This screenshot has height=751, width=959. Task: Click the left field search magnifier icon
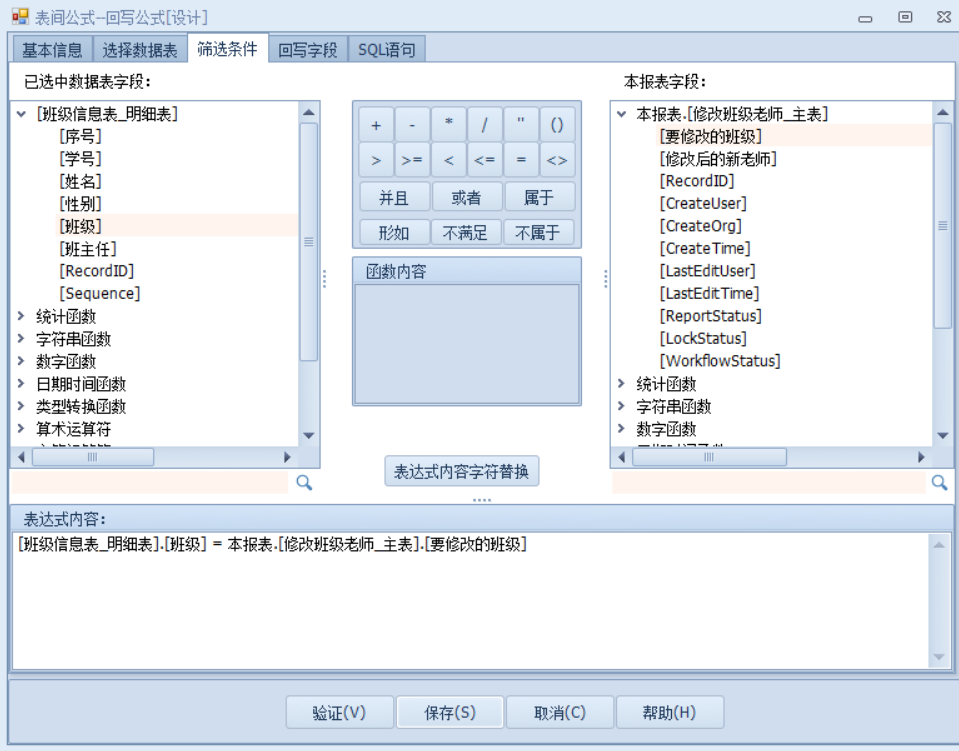point(304,483)
